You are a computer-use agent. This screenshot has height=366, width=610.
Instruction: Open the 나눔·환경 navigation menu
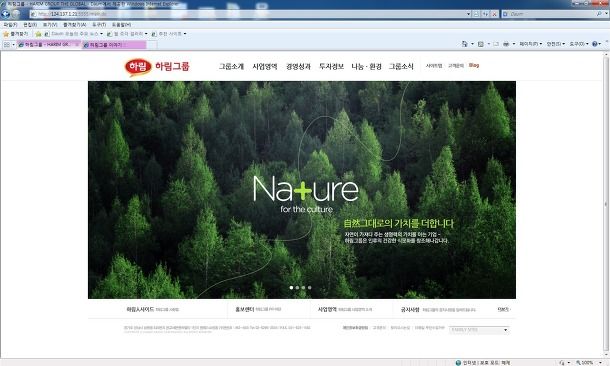[366, 67]
